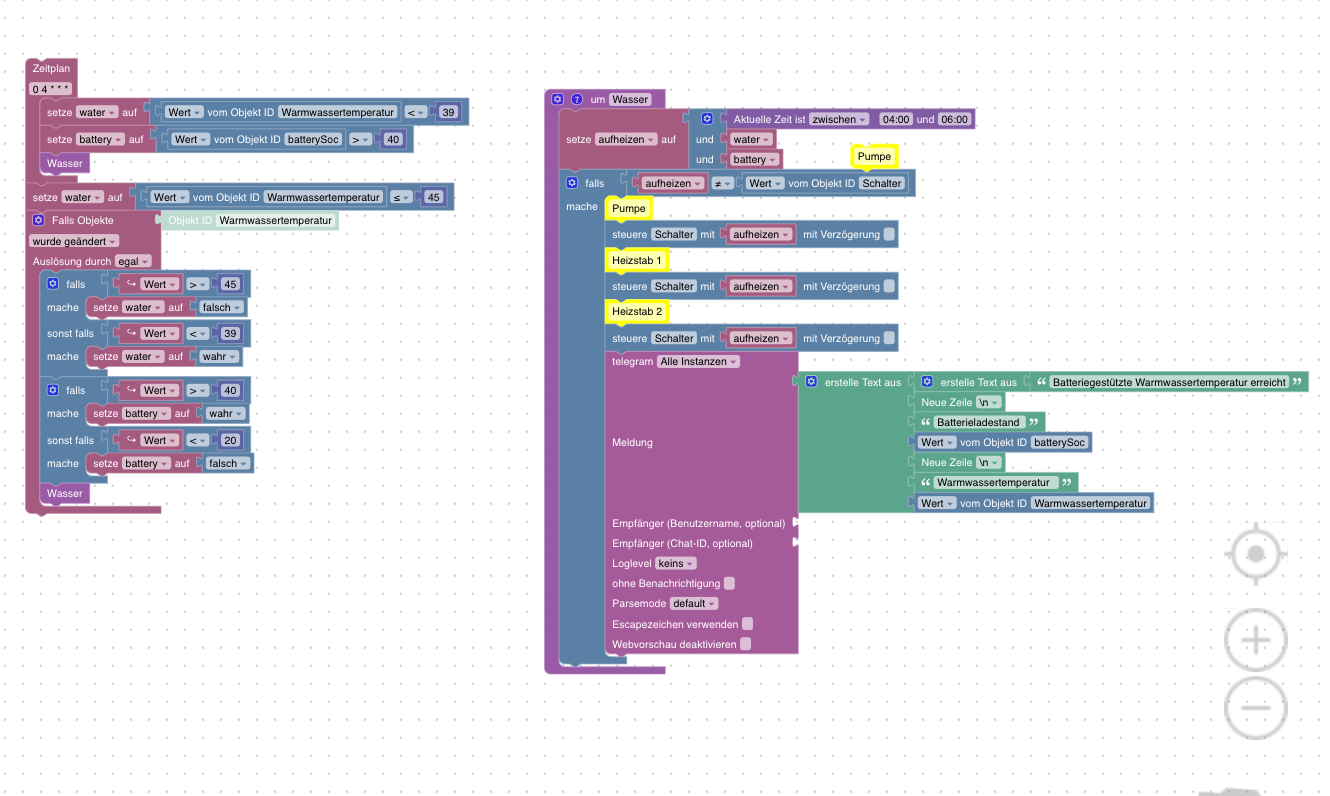Click 'batterySoc' object ID in telegram message
1330x796 pixels.
pyautogui.click(x=1061, y=442)
